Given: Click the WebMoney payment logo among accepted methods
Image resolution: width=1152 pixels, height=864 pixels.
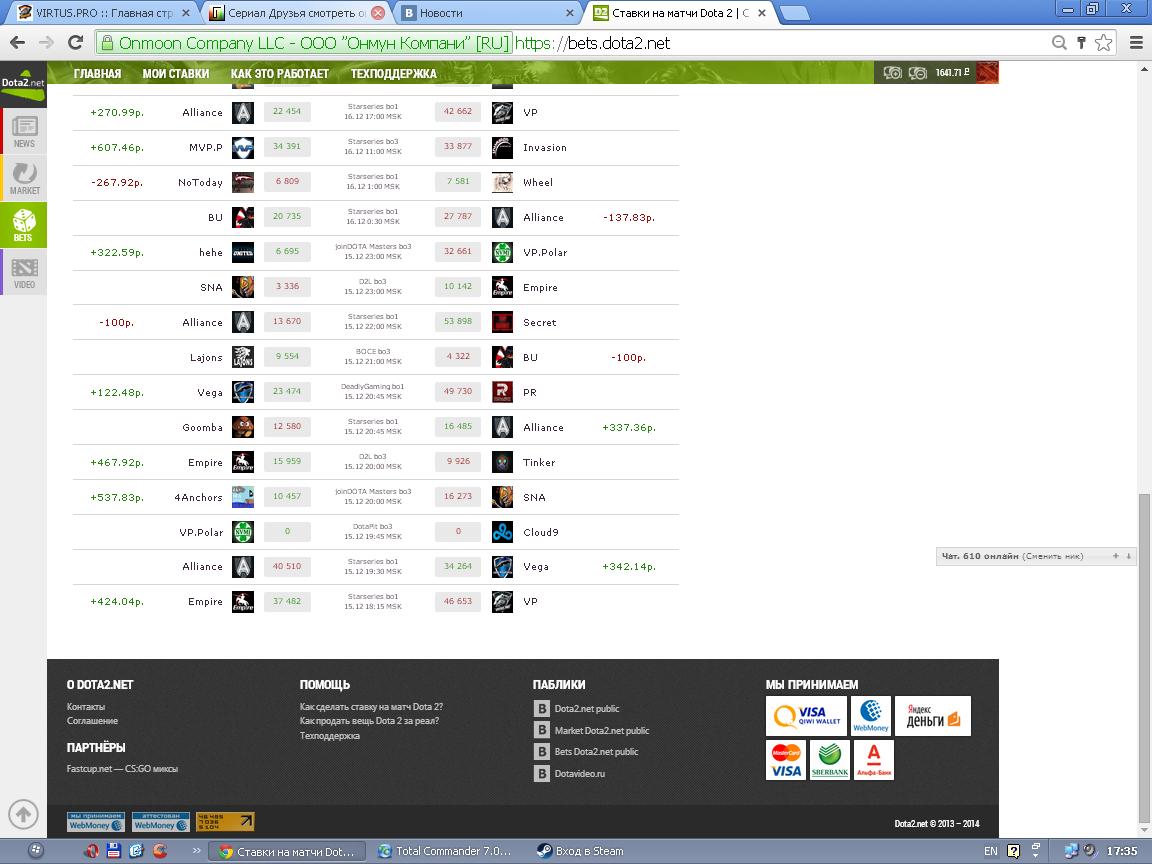Looking at the screenshot, I should coord(871,716).
